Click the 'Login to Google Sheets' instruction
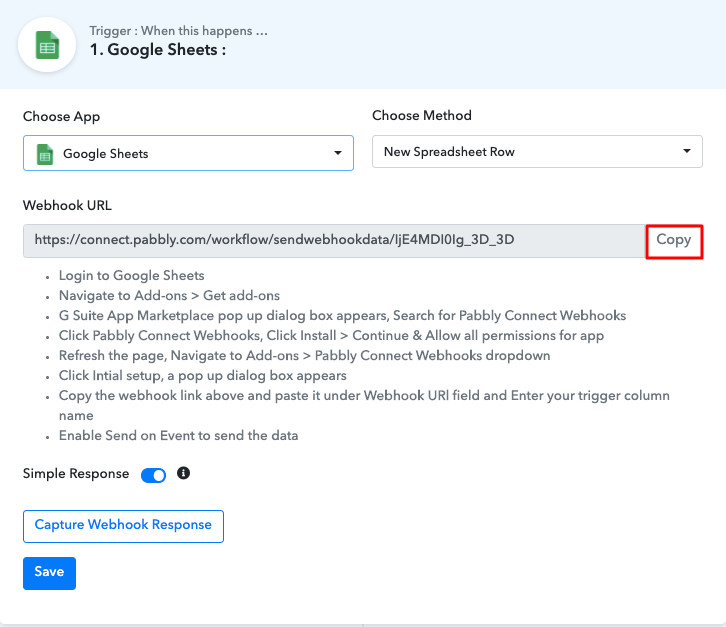 131,276
